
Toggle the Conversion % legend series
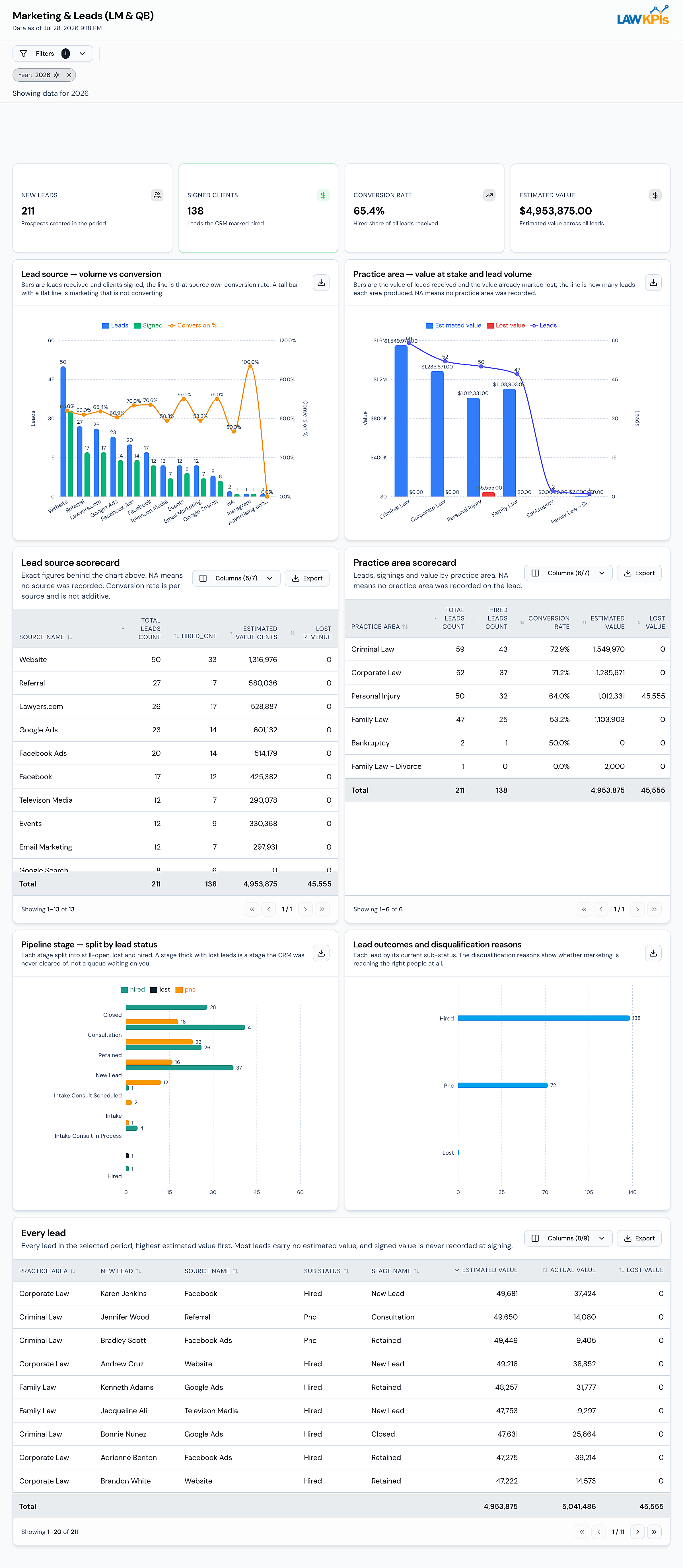coord(192,326)
